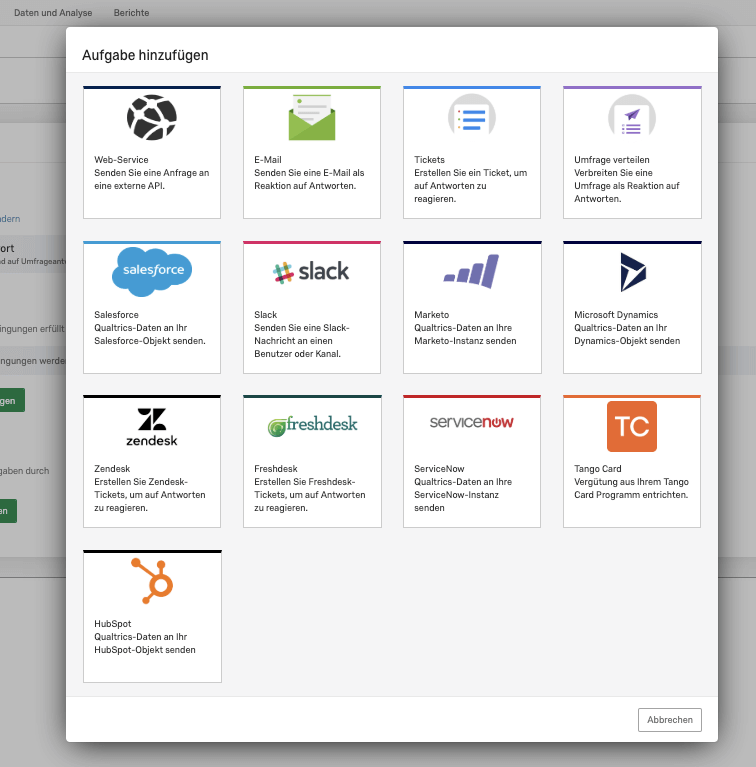Choose the Tickets list icon
Screen dimensions: 756x767
(472, 117)
